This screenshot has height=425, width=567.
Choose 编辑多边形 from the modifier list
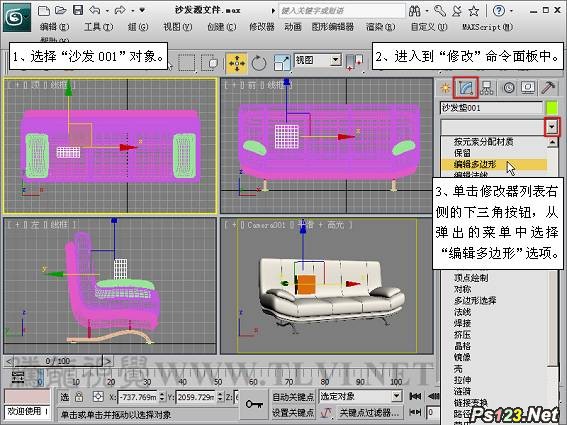point(494,165)
